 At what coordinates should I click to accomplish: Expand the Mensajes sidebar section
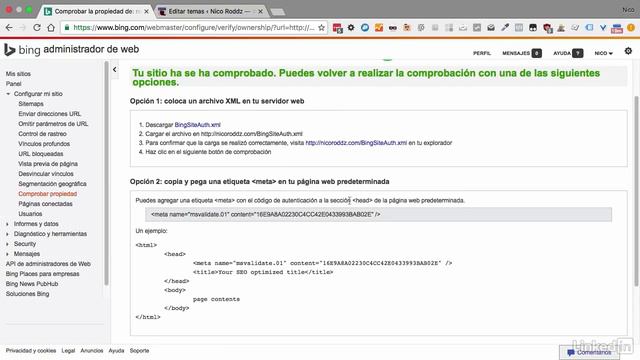(8, 254)
